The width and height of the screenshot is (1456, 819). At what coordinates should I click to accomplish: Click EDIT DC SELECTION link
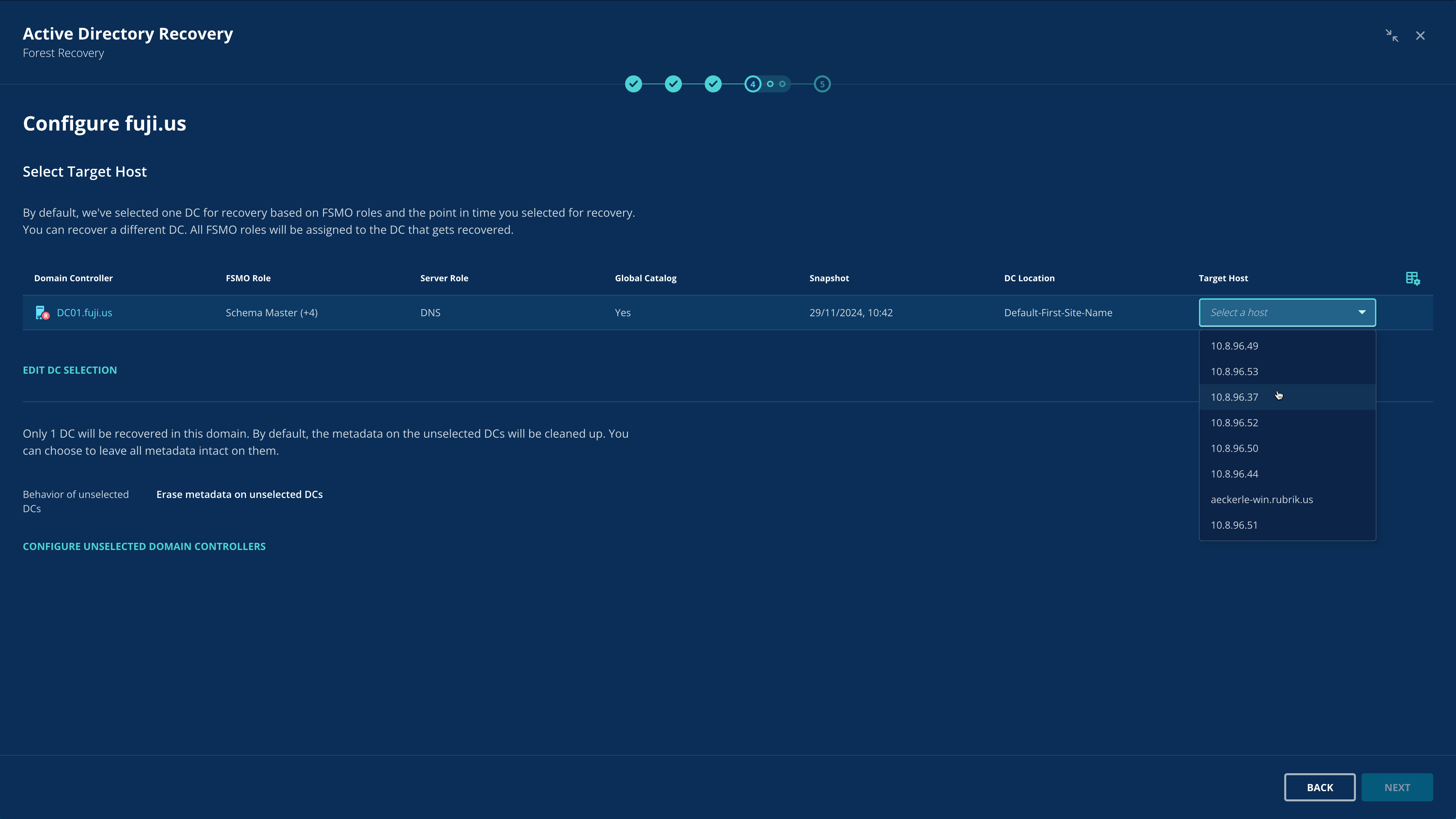pos(69,370)
